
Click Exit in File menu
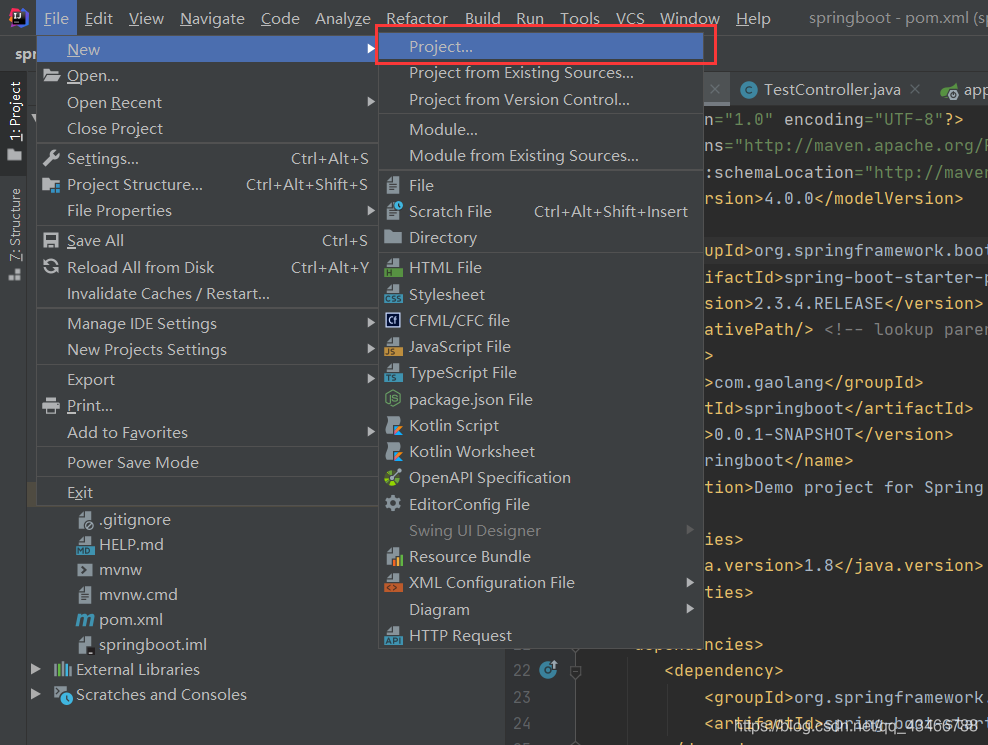point(208,492)
